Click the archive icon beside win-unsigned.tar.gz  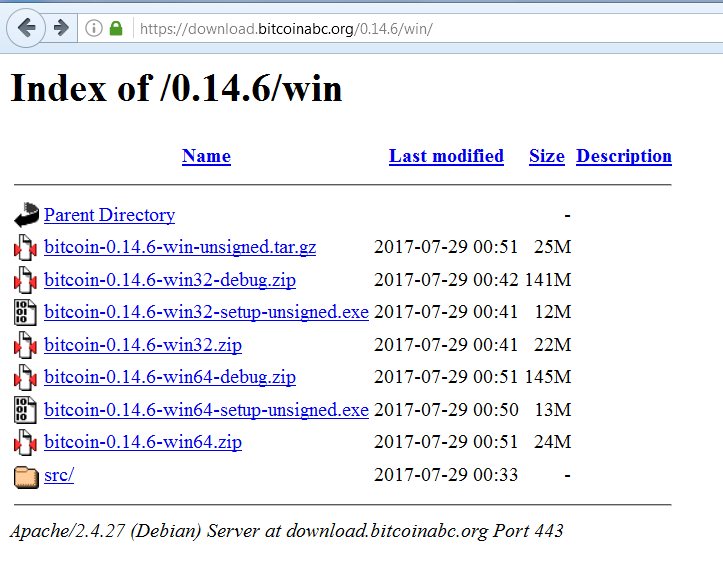[25, 247]
